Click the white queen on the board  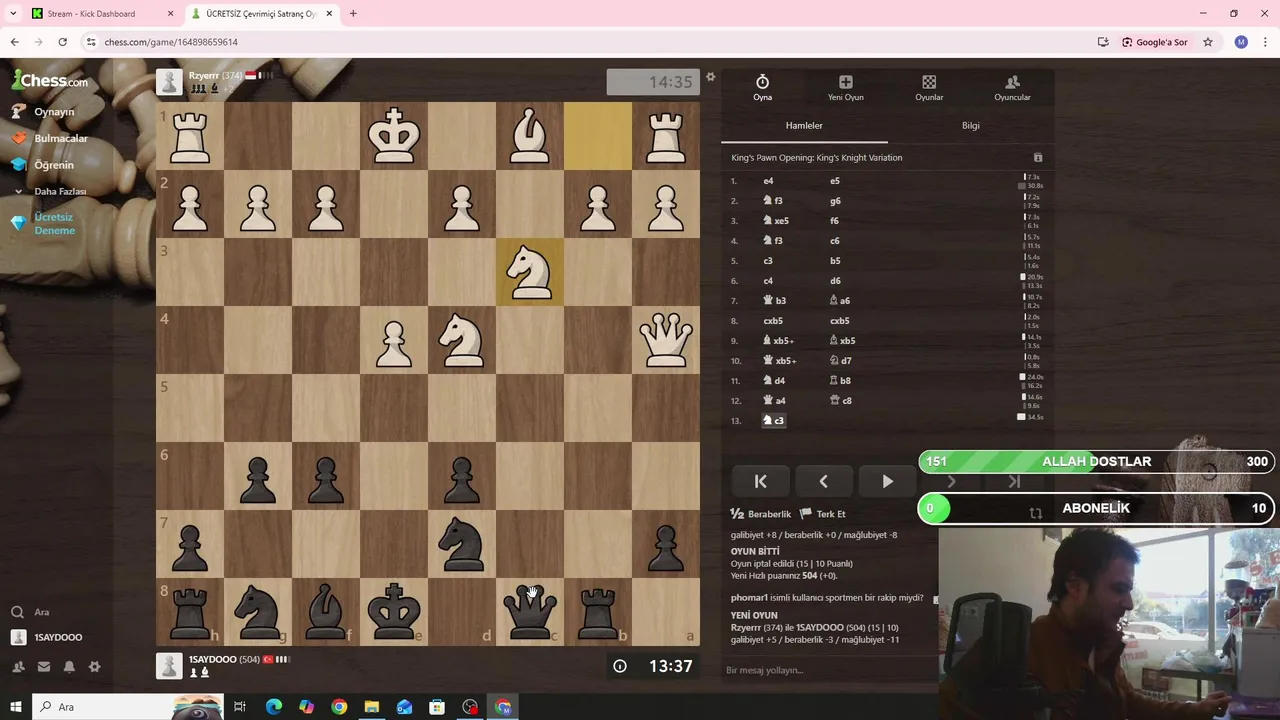point(666,340)
